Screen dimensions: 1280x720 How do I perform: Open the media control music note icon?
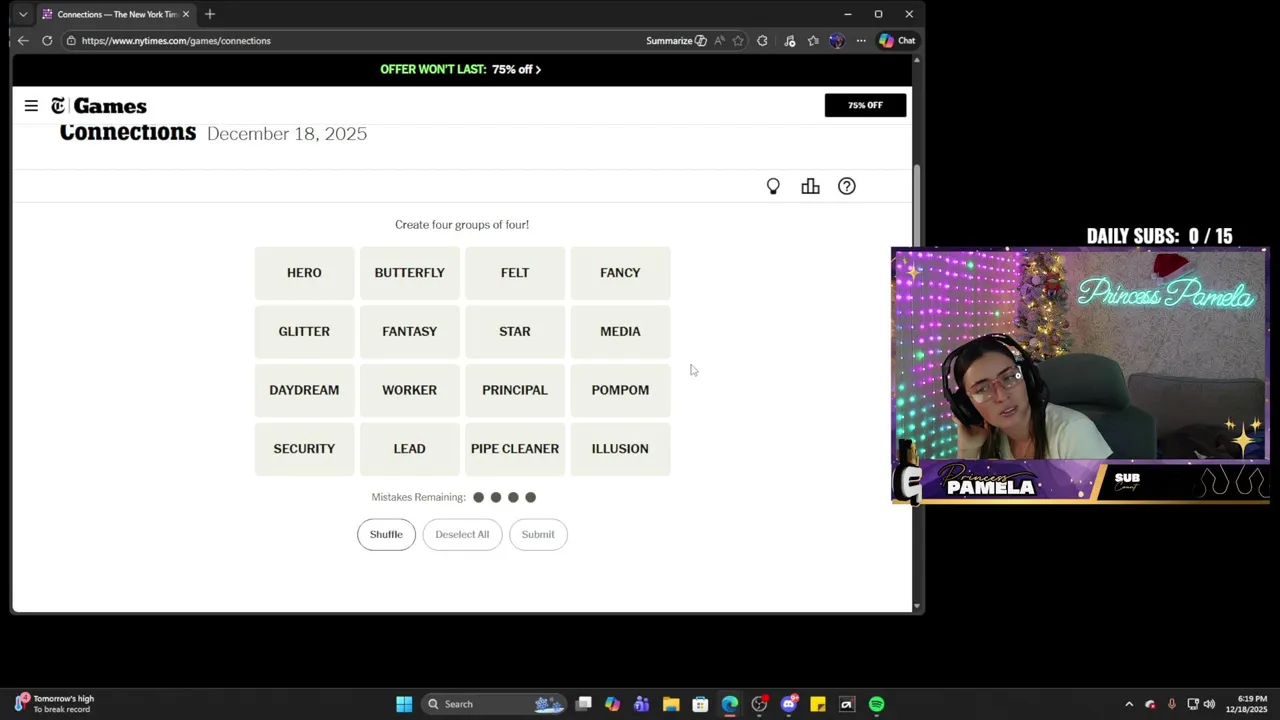(790, 41)
